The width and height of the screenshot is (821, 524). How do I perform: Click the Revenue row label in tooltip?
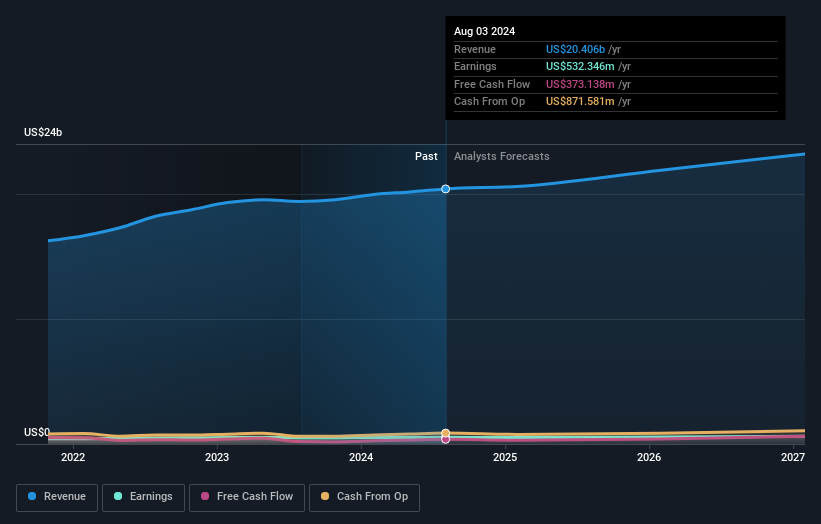(x=475, y=49)
